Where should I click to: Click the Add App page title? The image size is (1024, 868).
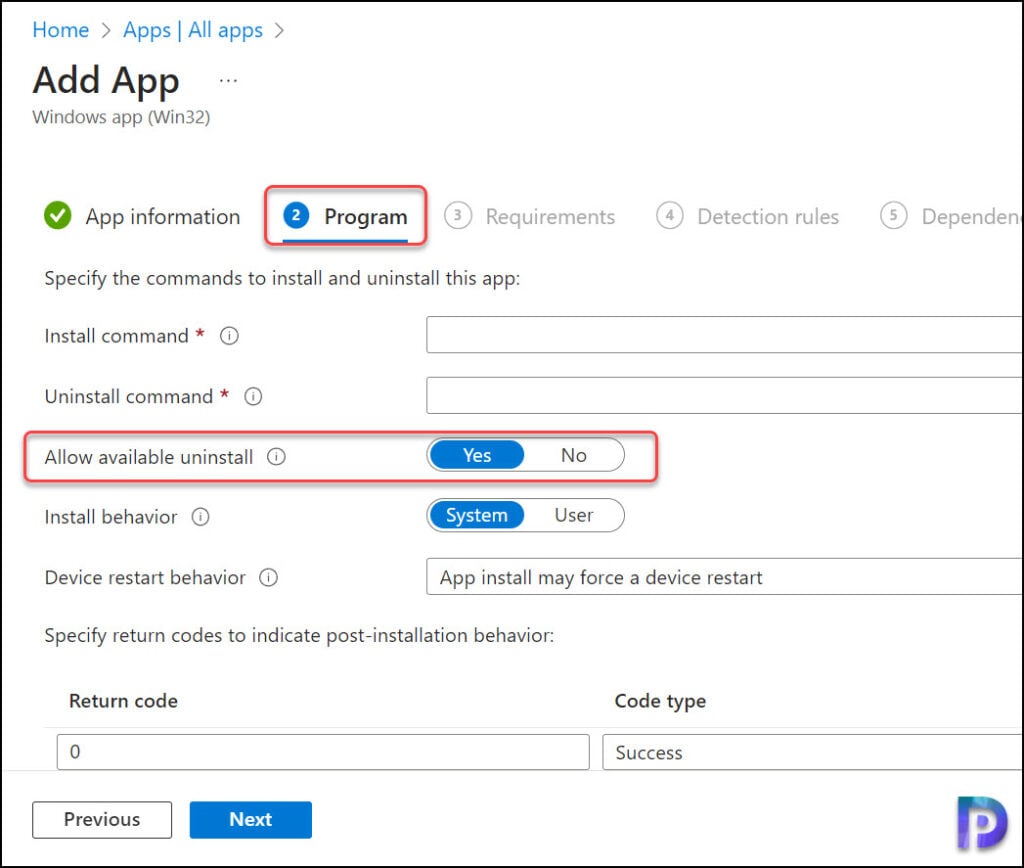[x=106, y=81]
